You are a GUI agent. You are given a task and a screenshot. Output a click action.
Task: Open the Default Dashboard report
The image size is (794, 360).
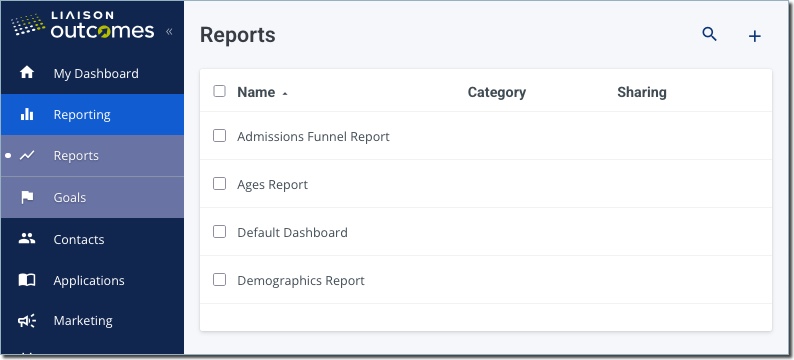(292, 232)
